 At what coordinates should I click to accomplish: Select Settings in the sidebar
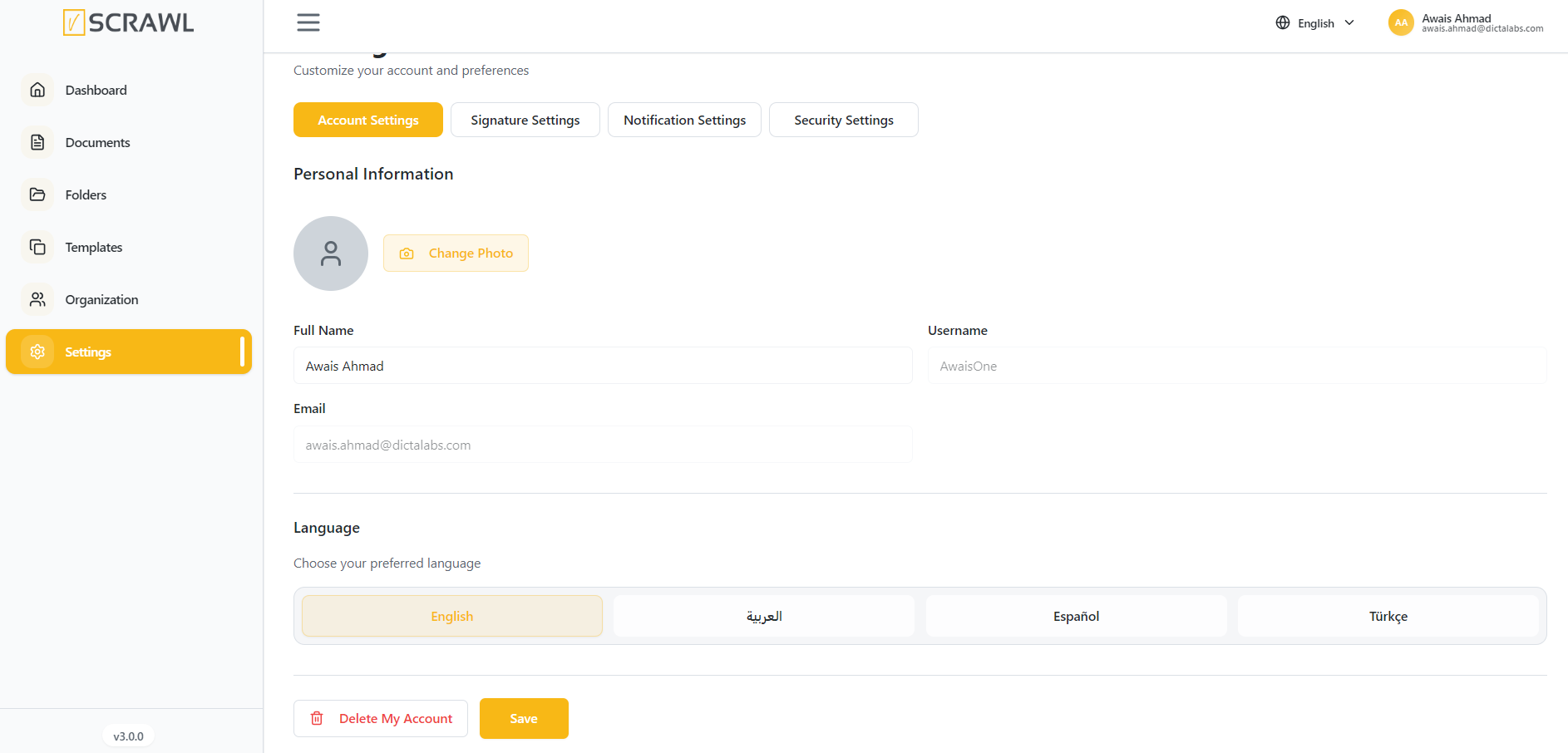pos(129,352)
